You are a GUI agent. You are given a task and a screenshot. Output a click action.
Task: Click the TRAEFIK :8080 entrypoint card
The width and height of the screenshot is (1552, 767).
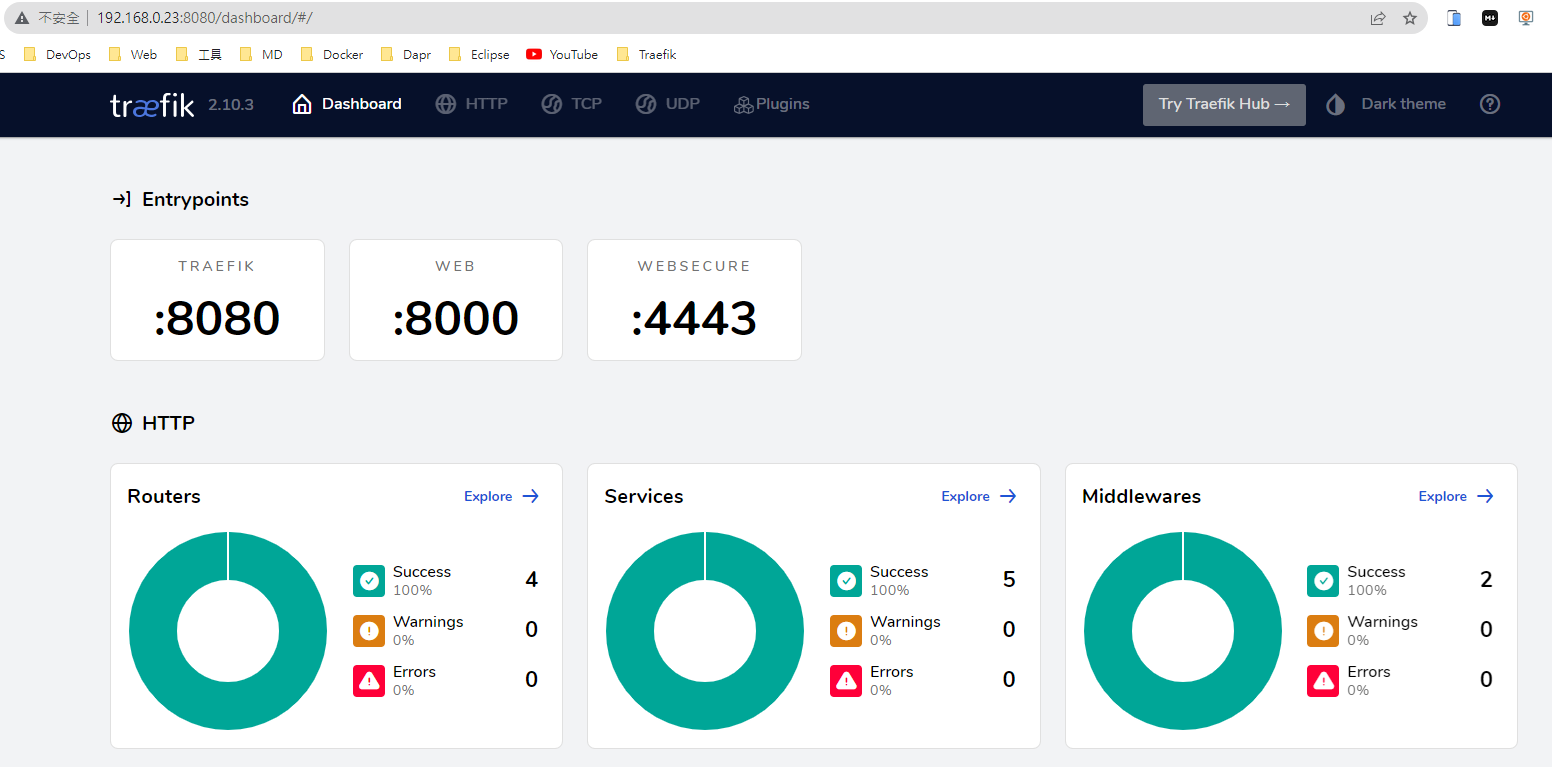(x=217, y=300)
